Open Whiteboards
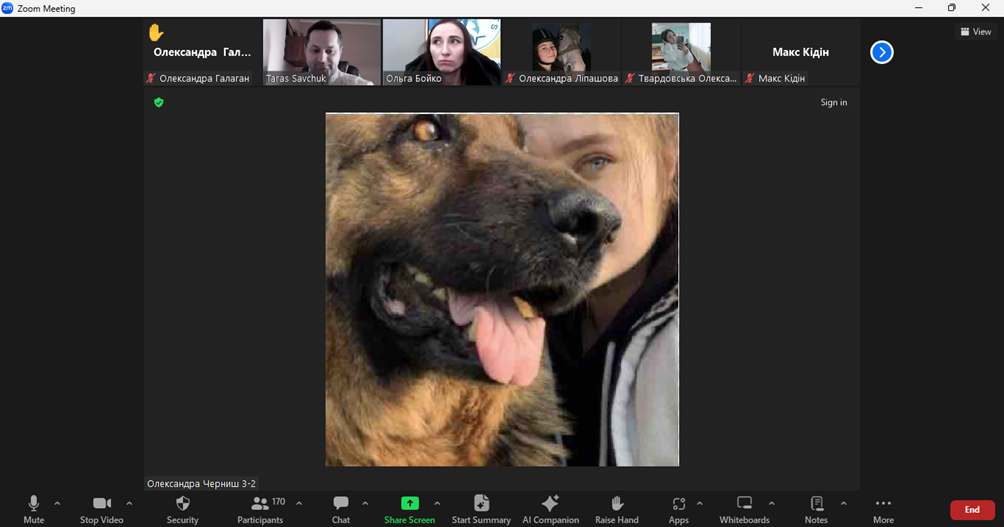 744,510
